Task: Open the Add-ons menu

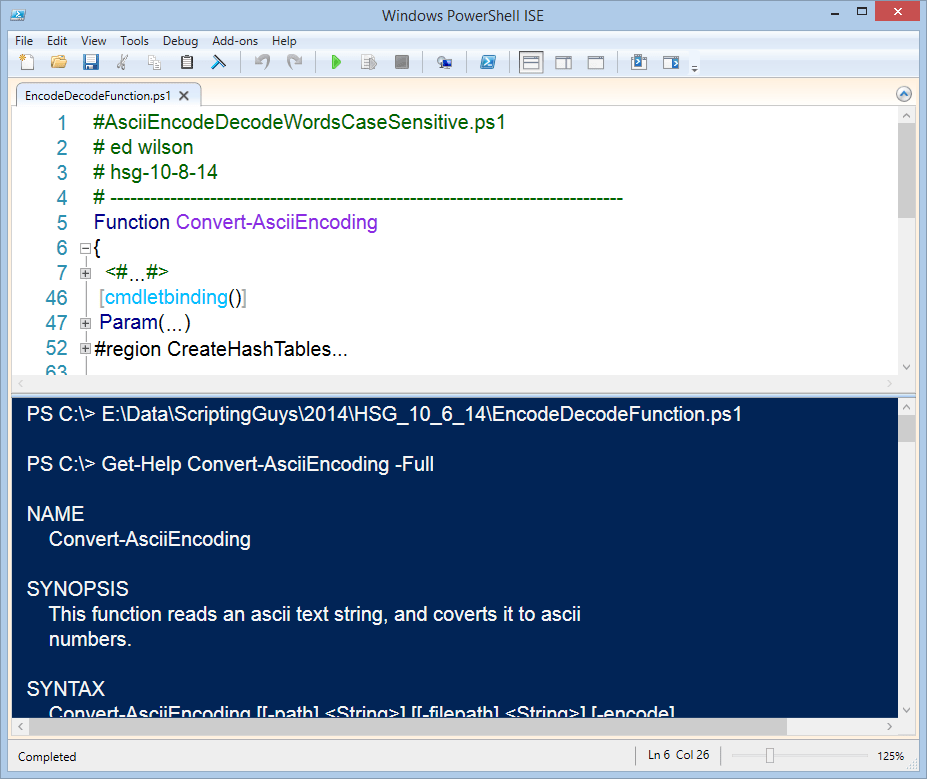Action: pyautogui.click(x=235, y=41)
